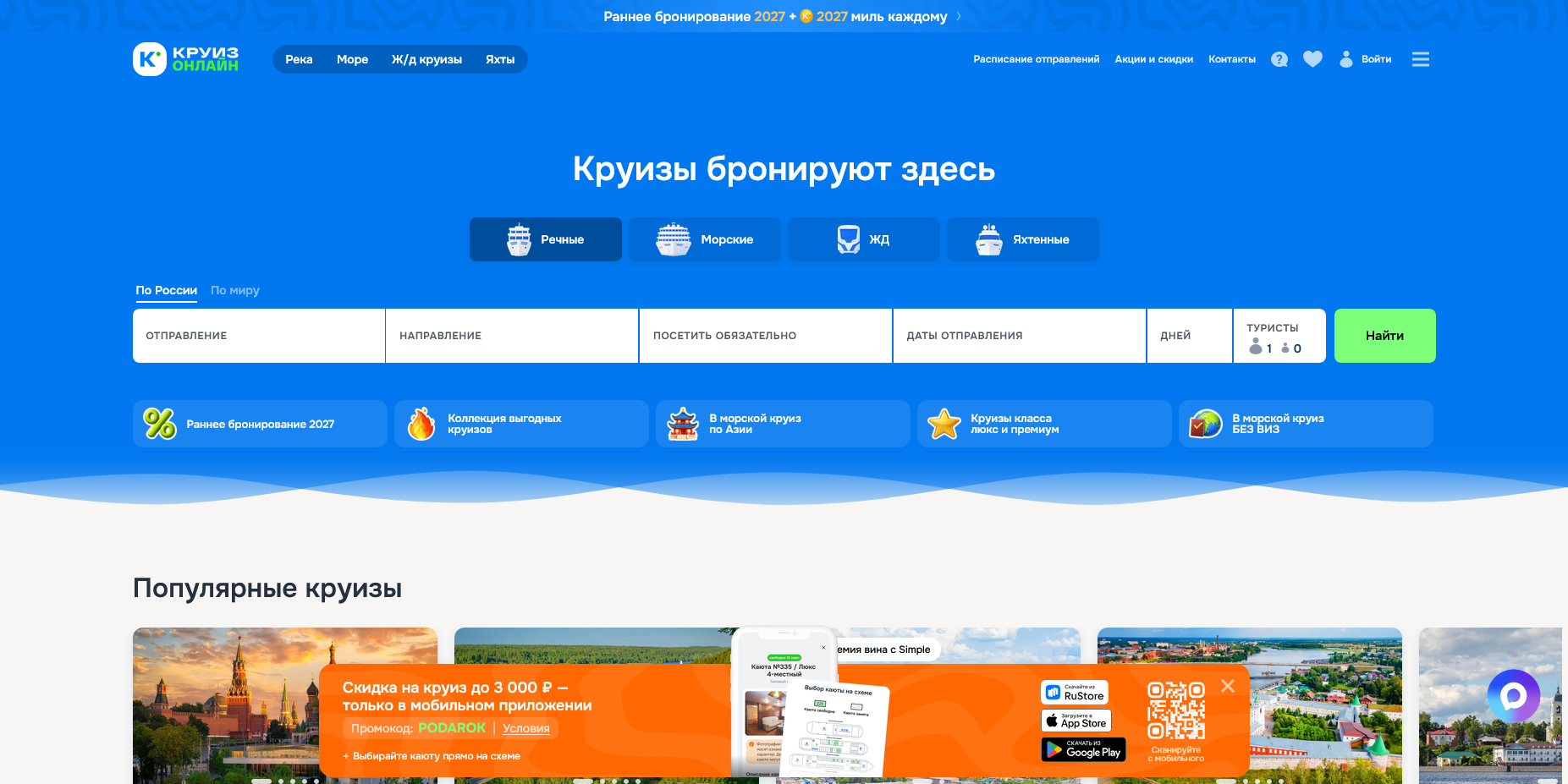This screenshot has width=1568, height=784.
Task: Click the QR code in the banner
Action: tap(1176, 711)
